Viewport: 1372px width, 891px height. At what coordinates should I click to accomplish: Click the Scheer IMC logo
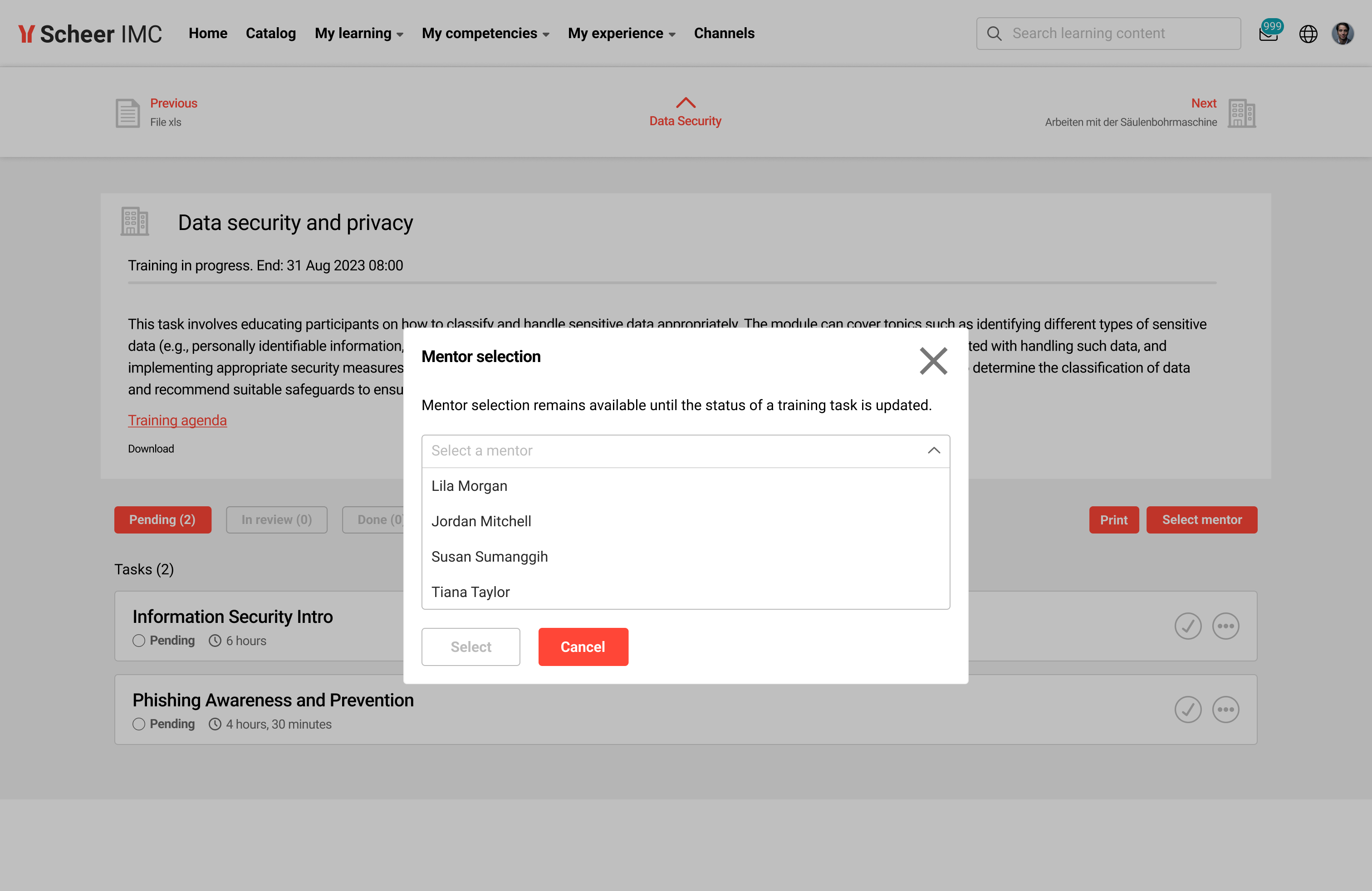[90, 34]
